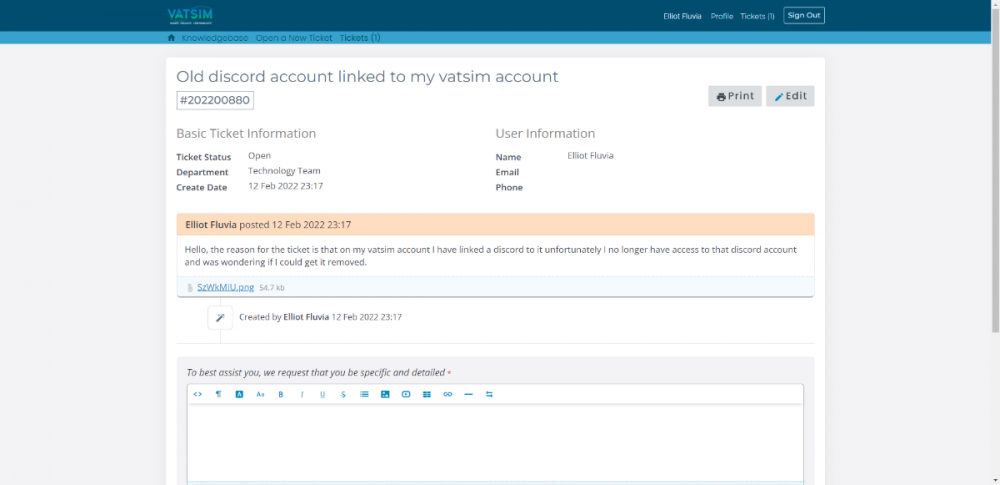Insert an image using editor toolbar
The image size is (1000, 485).
[385, 394]
